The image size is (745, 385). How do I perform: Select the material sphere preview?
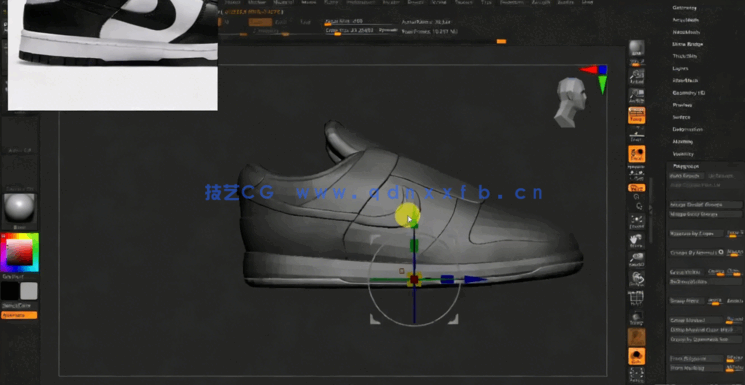tap(19, 209)
